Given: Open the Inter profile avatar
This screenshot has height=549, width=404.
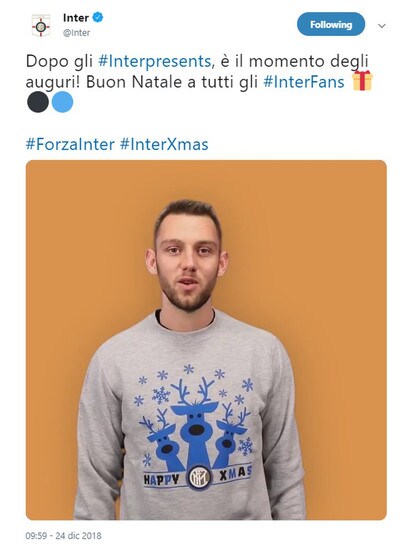Looking at the screenshot, I should (41, 25).
